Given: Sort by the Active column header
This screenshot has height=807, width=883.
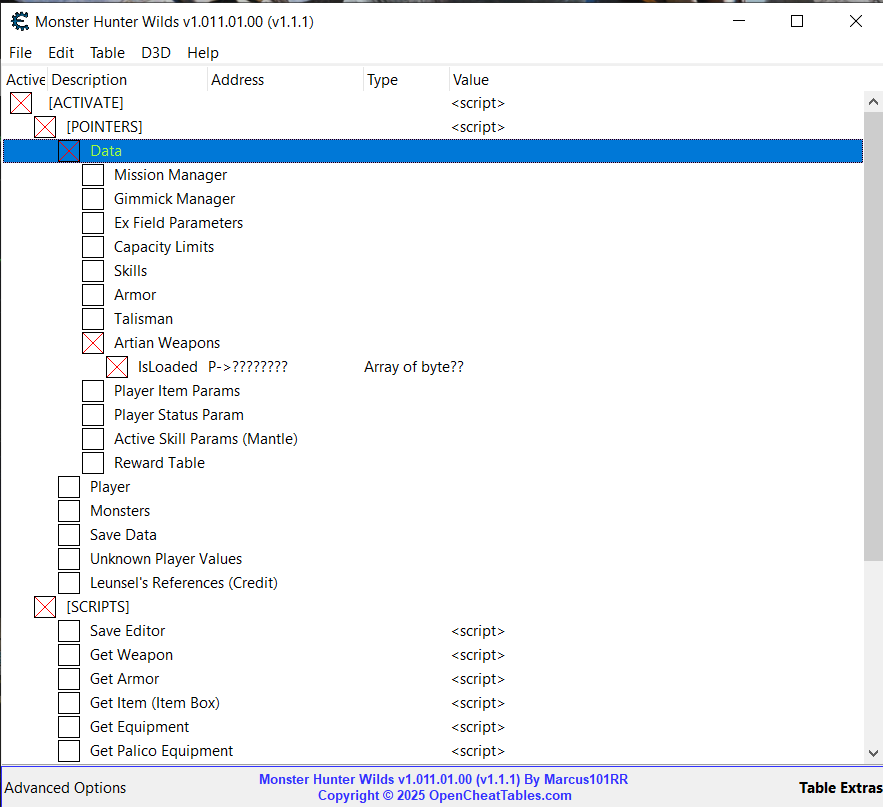Looking at the screenshot, I should click(25, 80).
